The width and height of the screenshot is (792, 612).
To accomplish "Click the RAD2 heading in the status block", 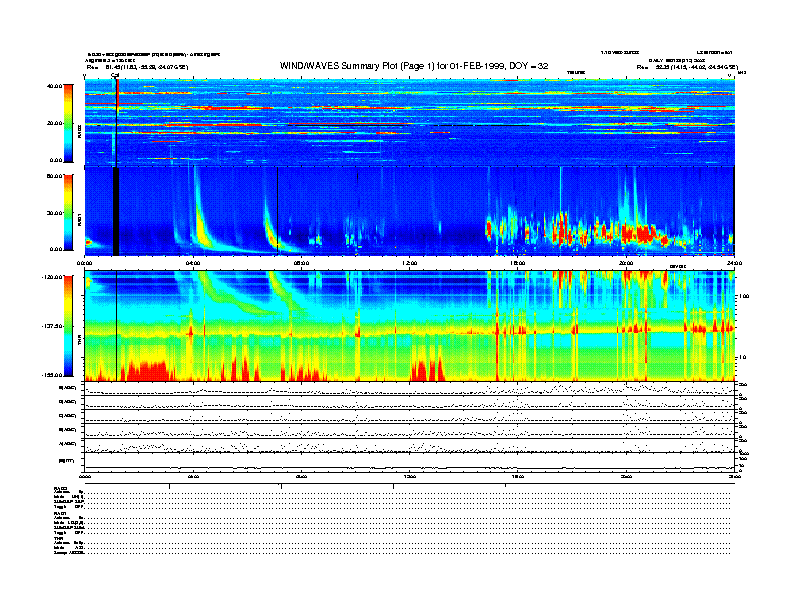I will (60, 488).
